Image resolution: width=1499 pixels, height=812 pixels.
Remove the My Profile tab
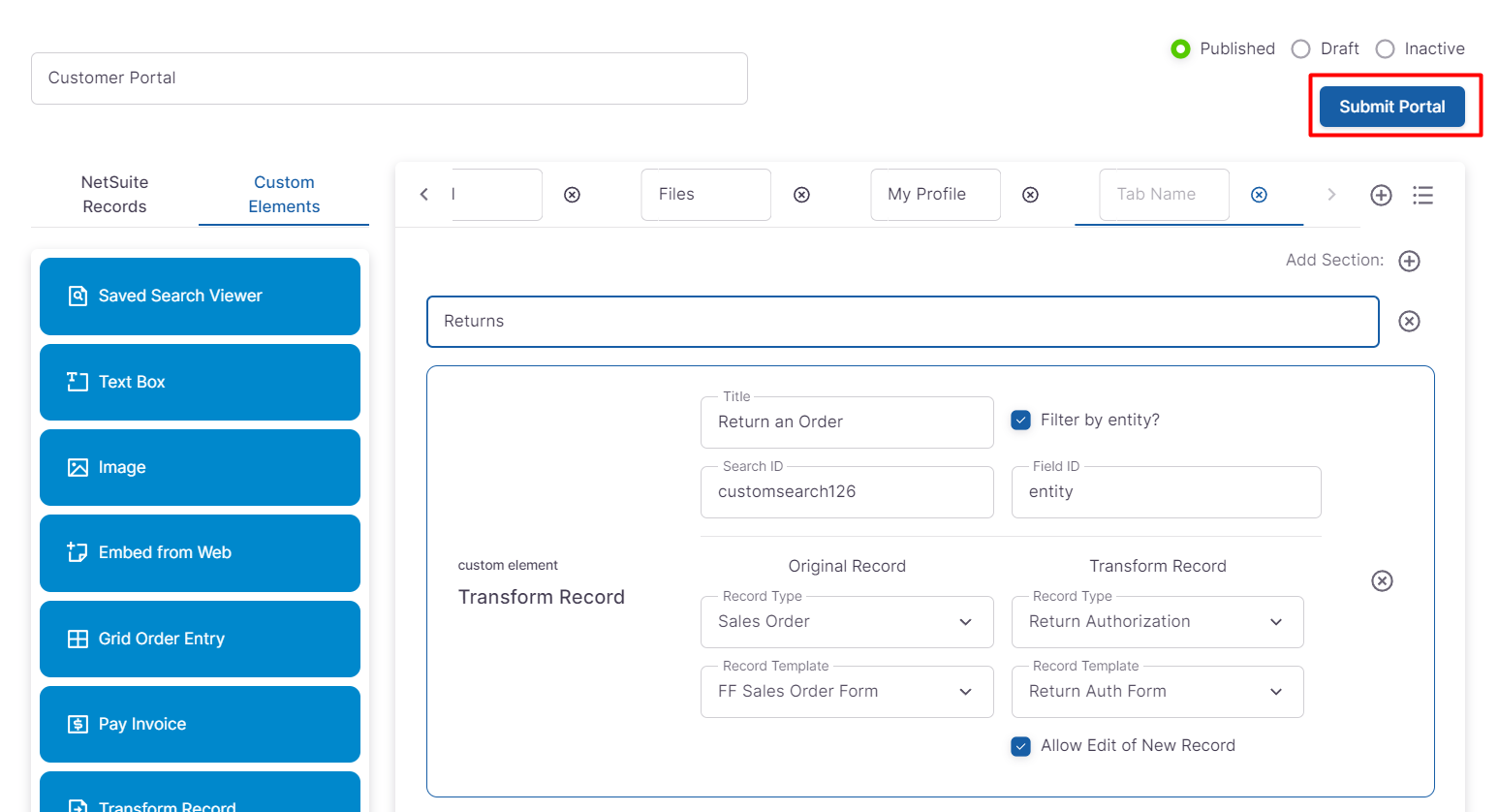tap(1030, 195)
